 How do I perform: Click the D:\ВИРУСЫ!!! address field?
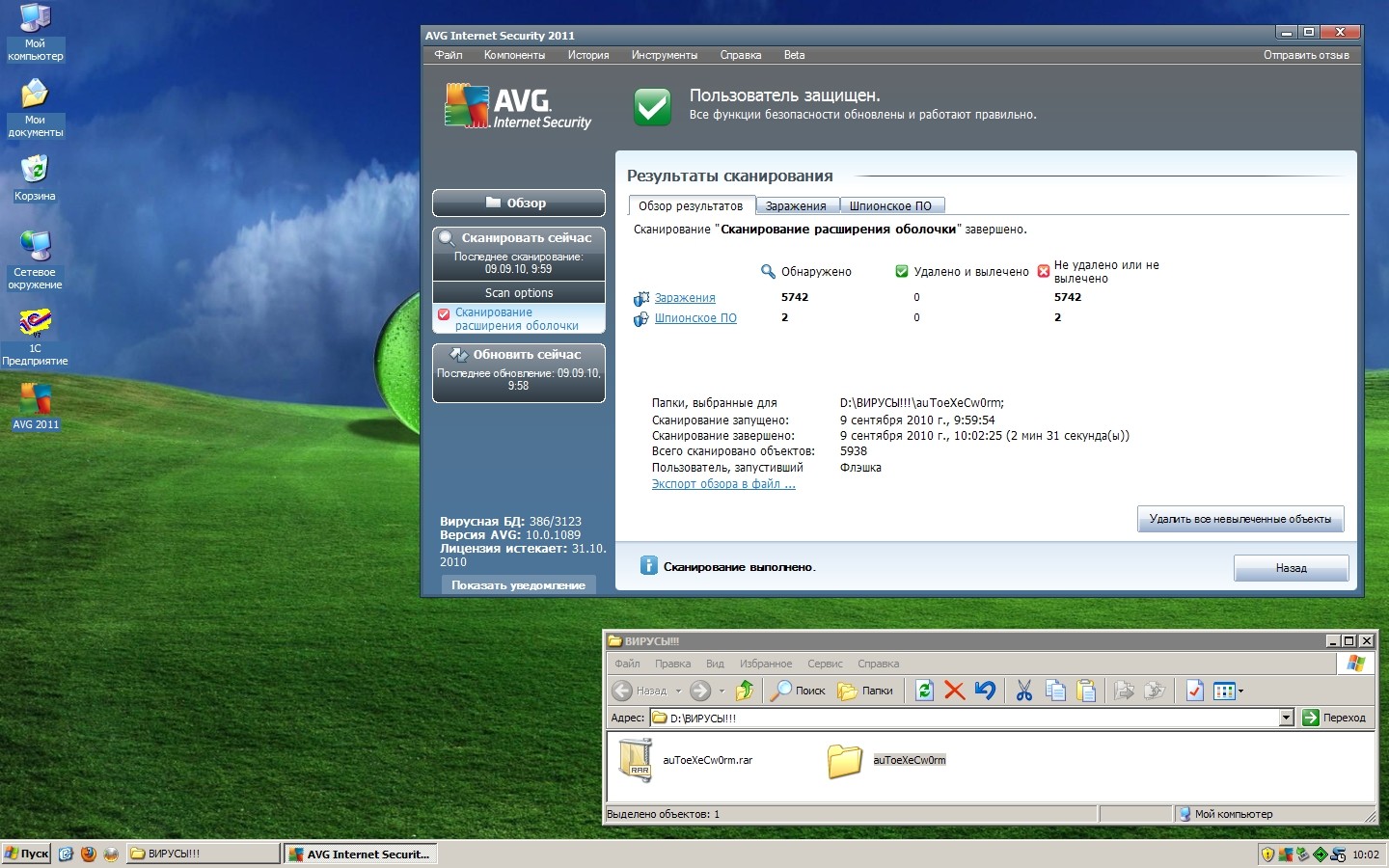965,718
